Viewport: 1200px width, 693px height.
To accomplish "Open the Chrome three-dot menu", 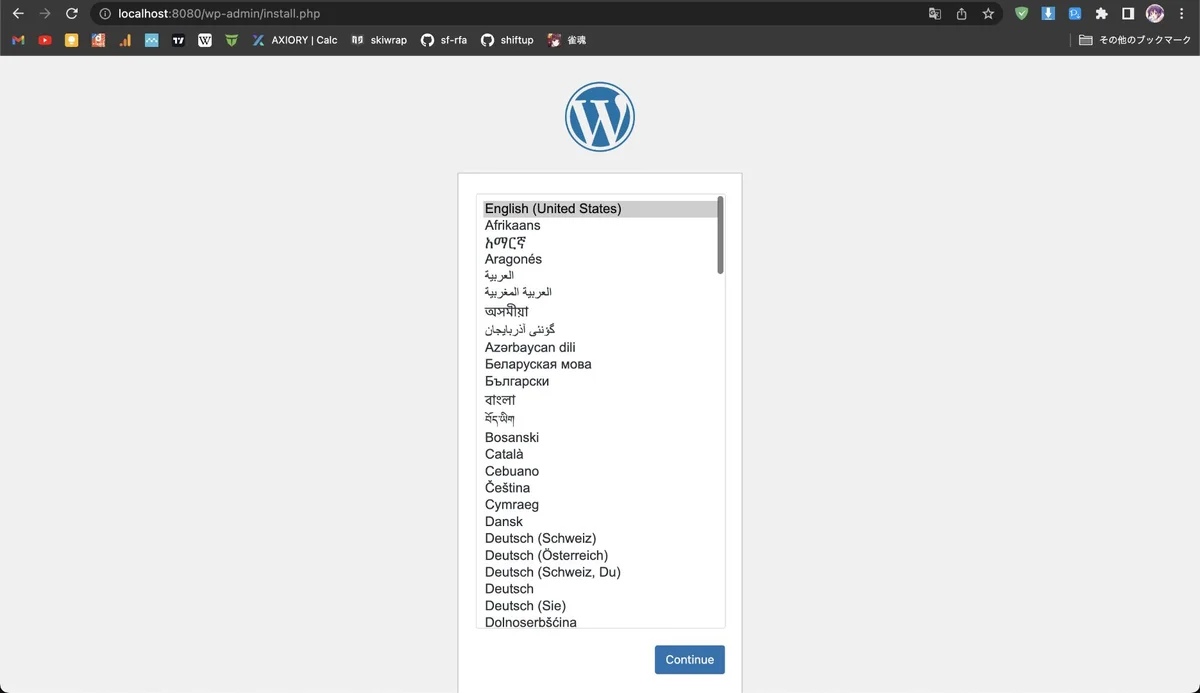I will click(x=1182, y=14).
